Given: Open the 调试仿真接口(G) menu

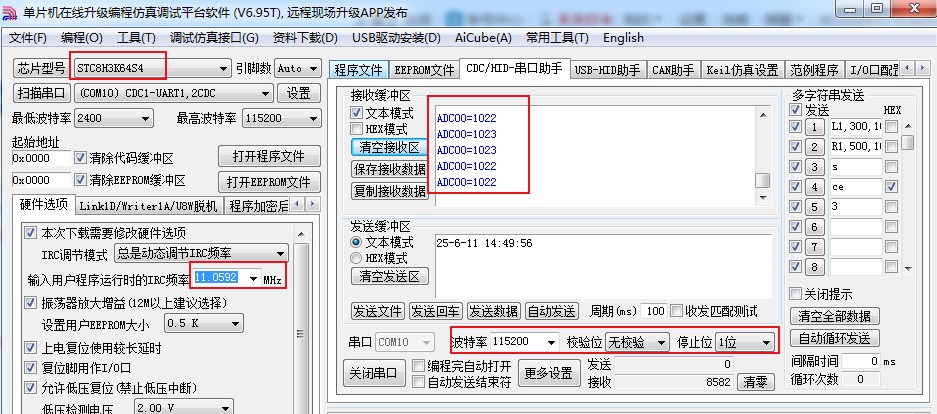Looking at the screenshot, I should (x=214, y=38).
